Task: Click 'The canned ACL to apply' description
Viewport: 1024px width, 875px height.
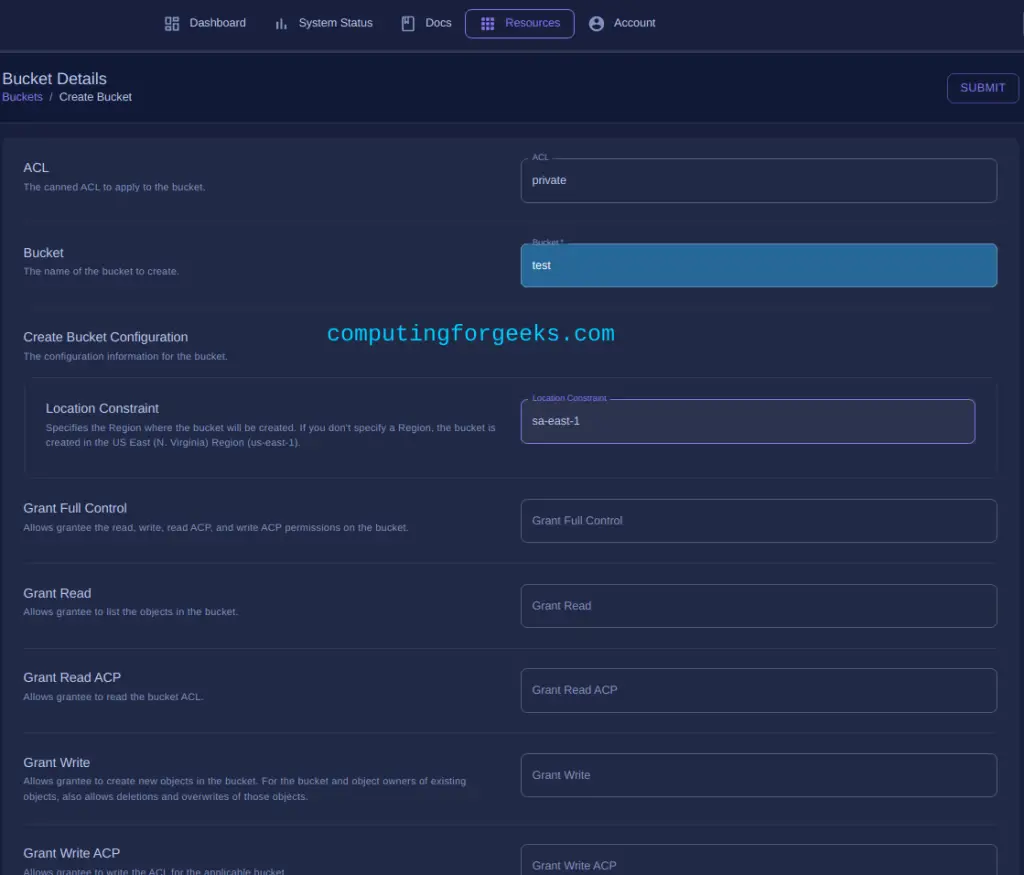Action: click(114, 187)
